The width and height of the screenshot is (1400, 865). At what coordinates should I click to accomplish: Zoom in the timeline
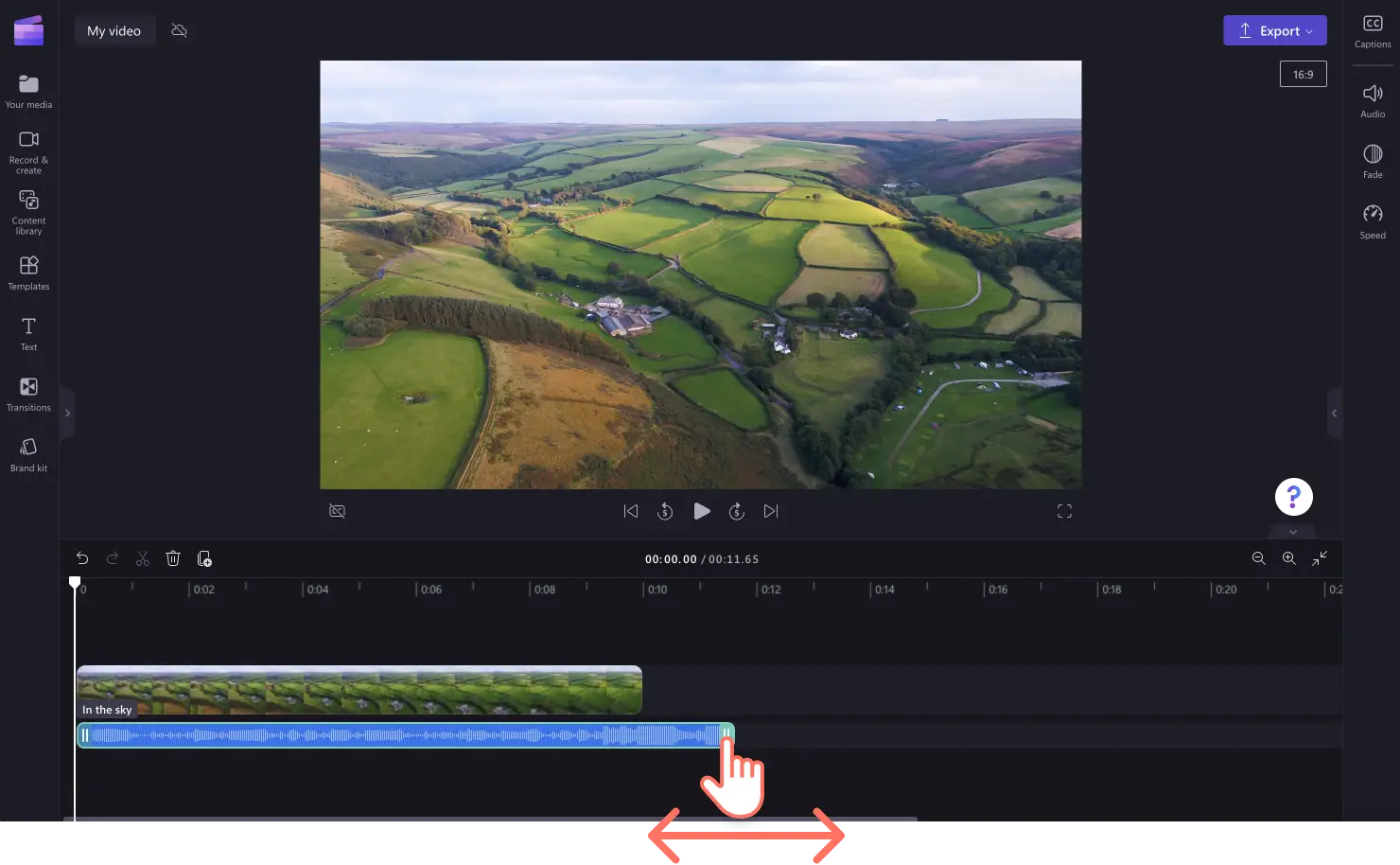pyautogui.click(x=1288, y=558)
